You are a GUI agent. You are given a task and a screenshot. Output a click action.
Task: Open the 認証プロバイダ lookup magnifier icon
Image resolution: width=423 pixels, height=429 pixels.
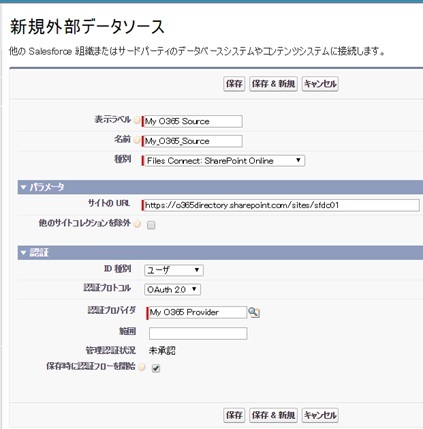coord(254,313)
